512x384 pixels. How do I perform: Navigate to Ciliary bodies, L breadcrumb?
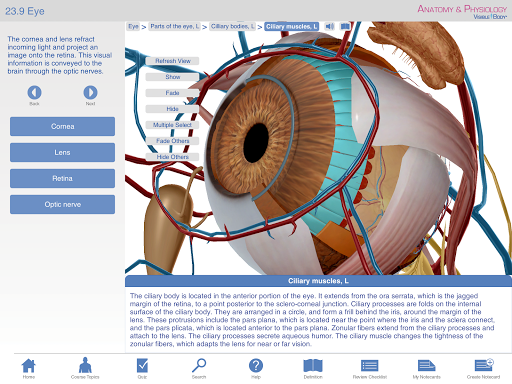point(233,26)
